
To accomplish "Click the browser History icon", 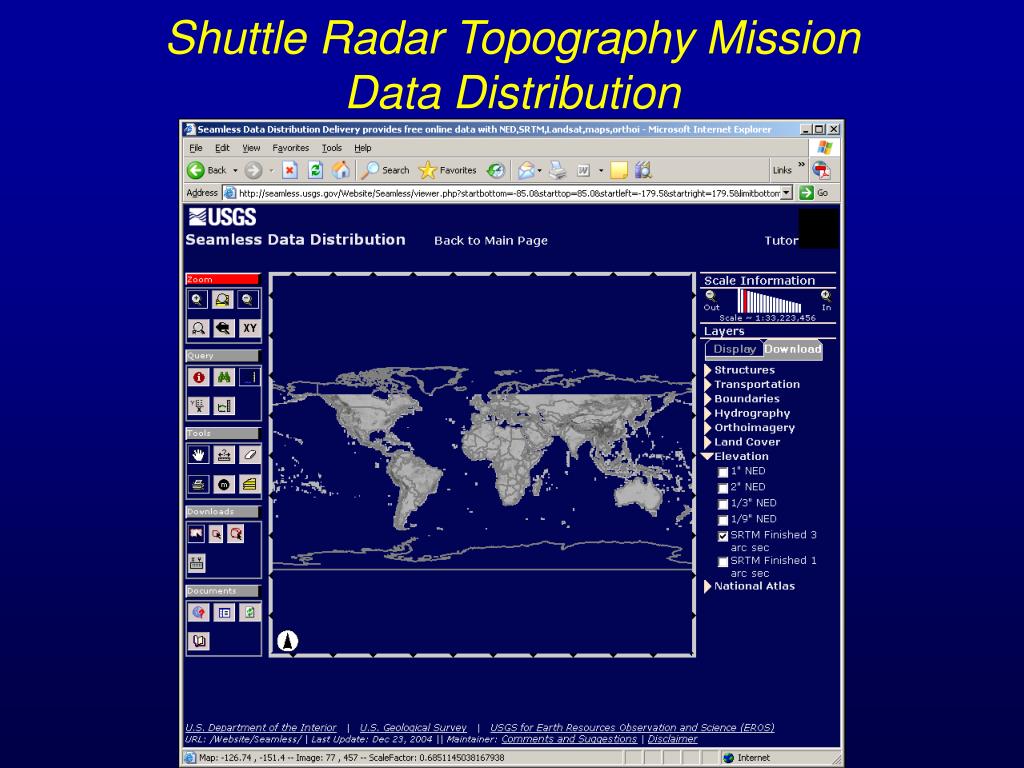I will 496,170.
